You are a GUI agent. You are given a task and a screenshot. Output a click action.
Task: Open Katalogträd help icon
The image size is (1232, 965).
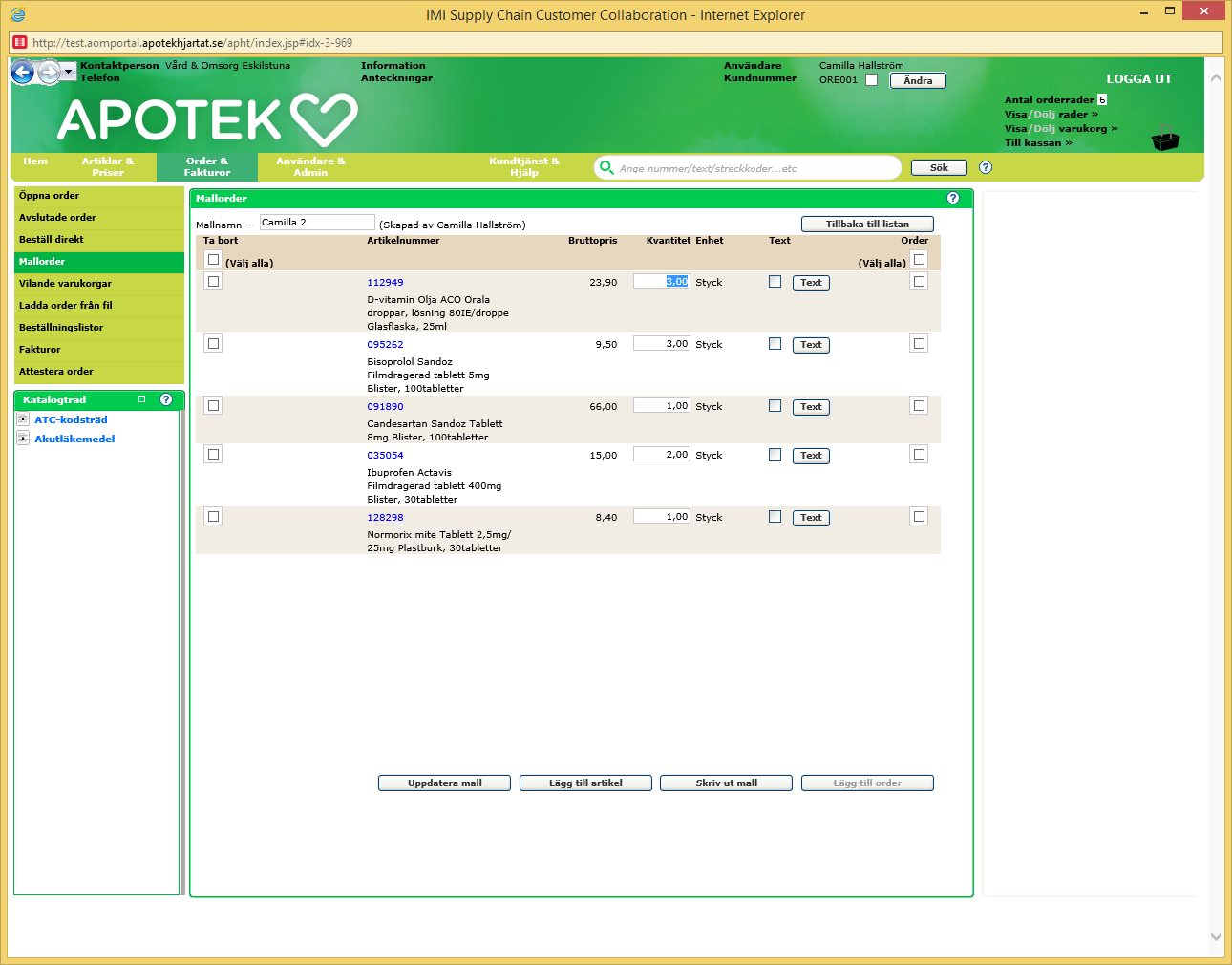166,399
